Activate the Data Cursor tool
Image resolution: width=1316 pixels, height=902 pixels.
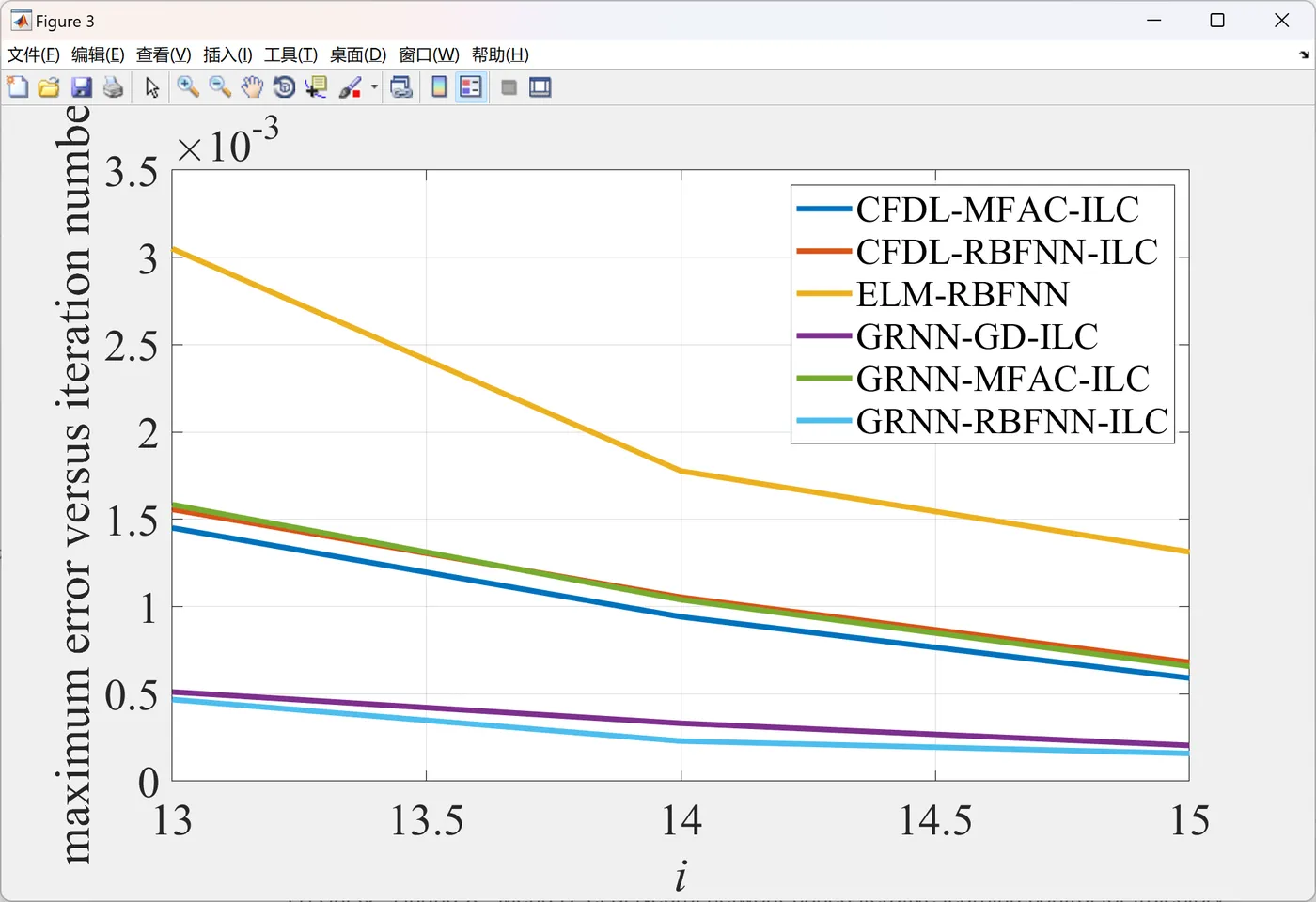pos(316,87)
